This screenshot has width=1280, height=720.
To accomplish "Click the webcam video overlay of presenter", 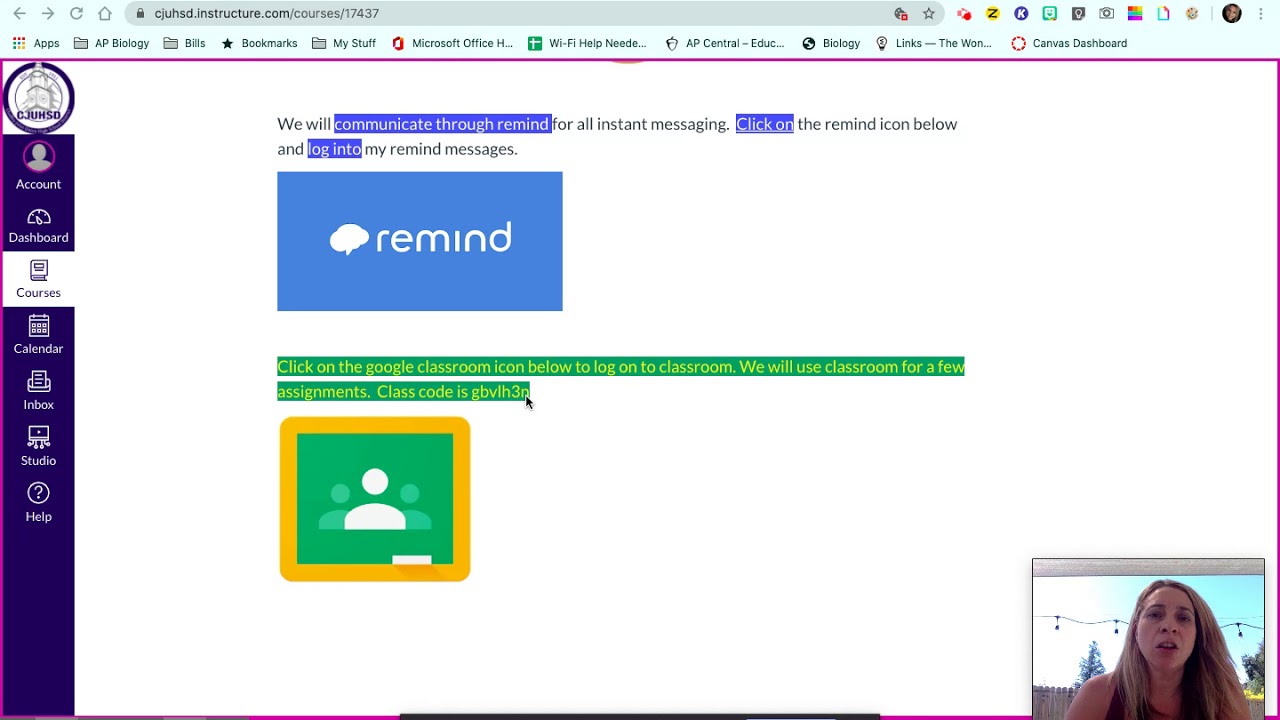I will [1148, 637].
